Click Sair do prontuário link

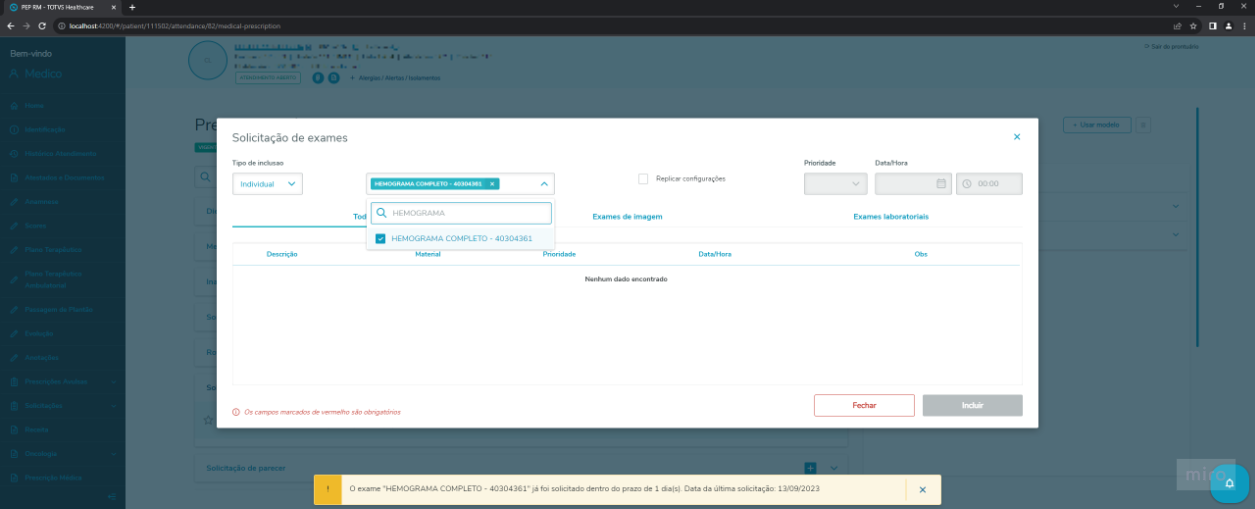[x=1171, y=47]
